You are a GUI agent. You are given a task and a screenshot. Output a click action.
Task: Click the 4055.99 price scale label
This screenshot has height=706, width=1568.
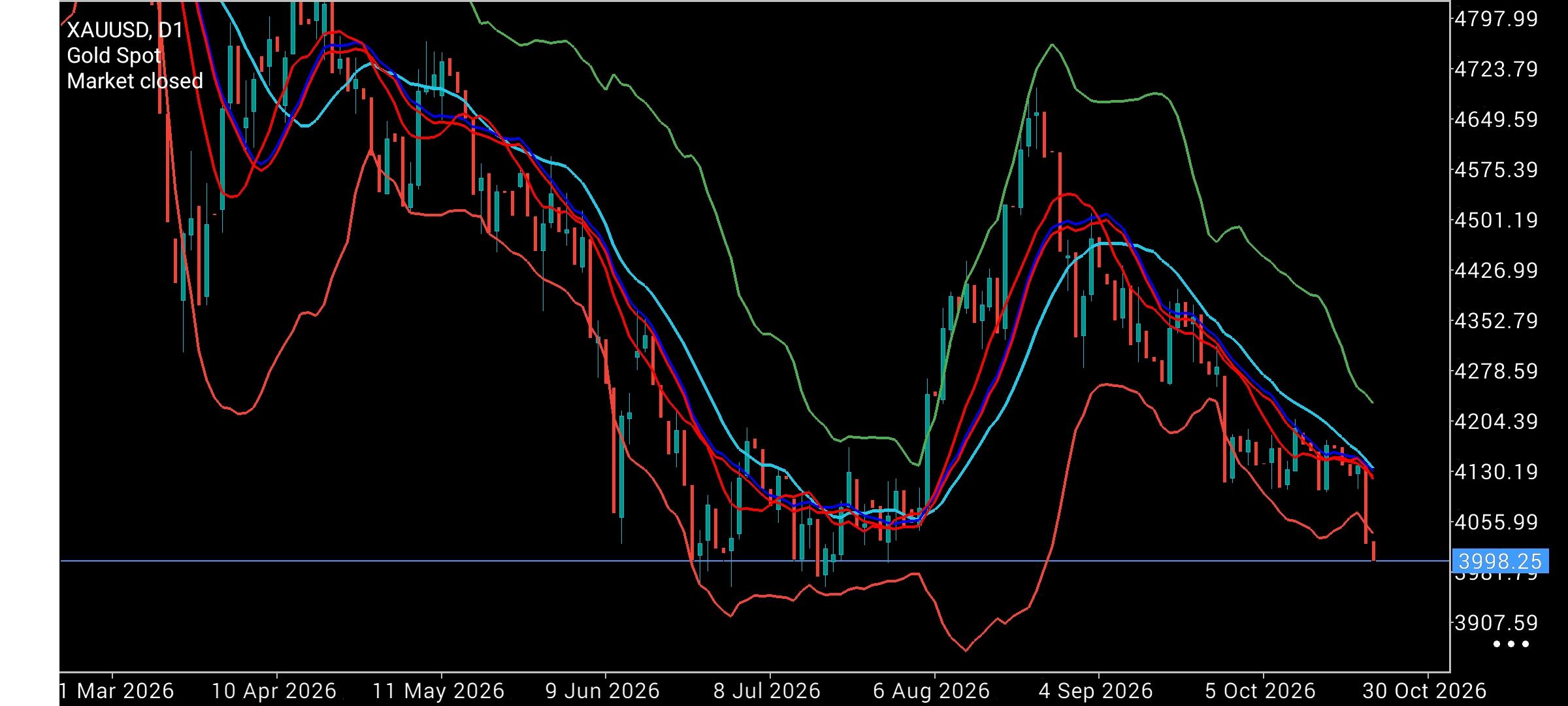[1496, 522]
